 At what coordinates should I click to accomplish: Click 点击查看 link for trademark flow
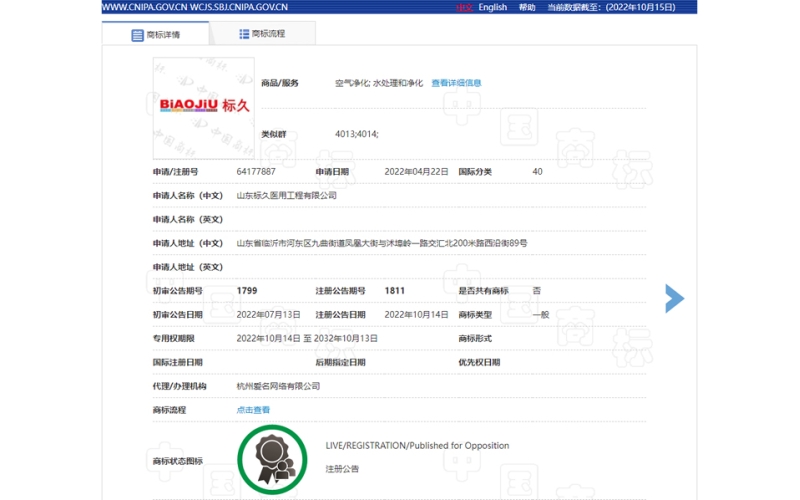tap(253, 410)
